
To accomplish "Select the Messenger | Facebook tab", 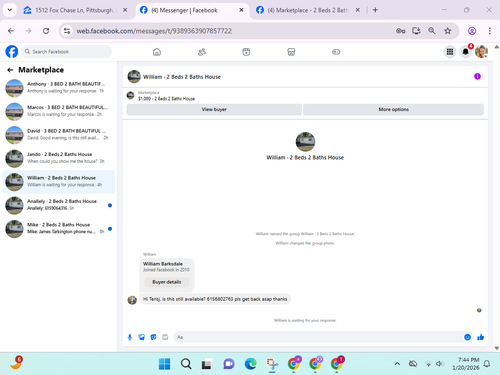I will point(192,10).
